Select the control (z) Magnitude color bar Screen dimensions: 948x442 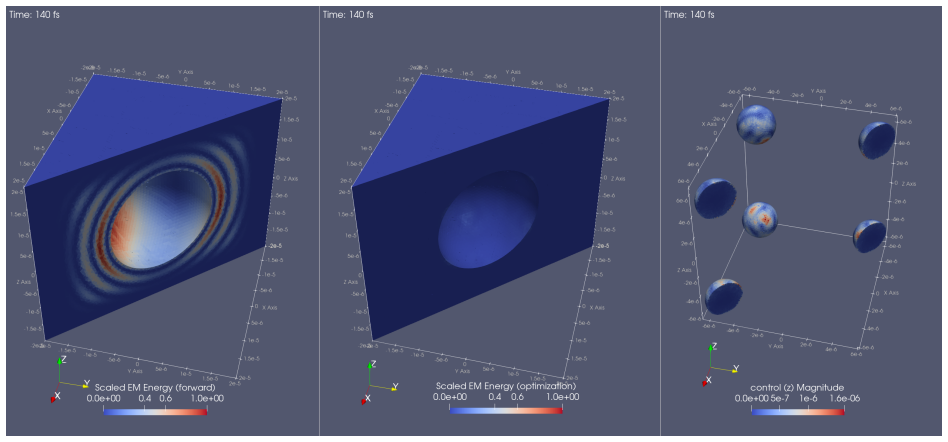point(797,411)
